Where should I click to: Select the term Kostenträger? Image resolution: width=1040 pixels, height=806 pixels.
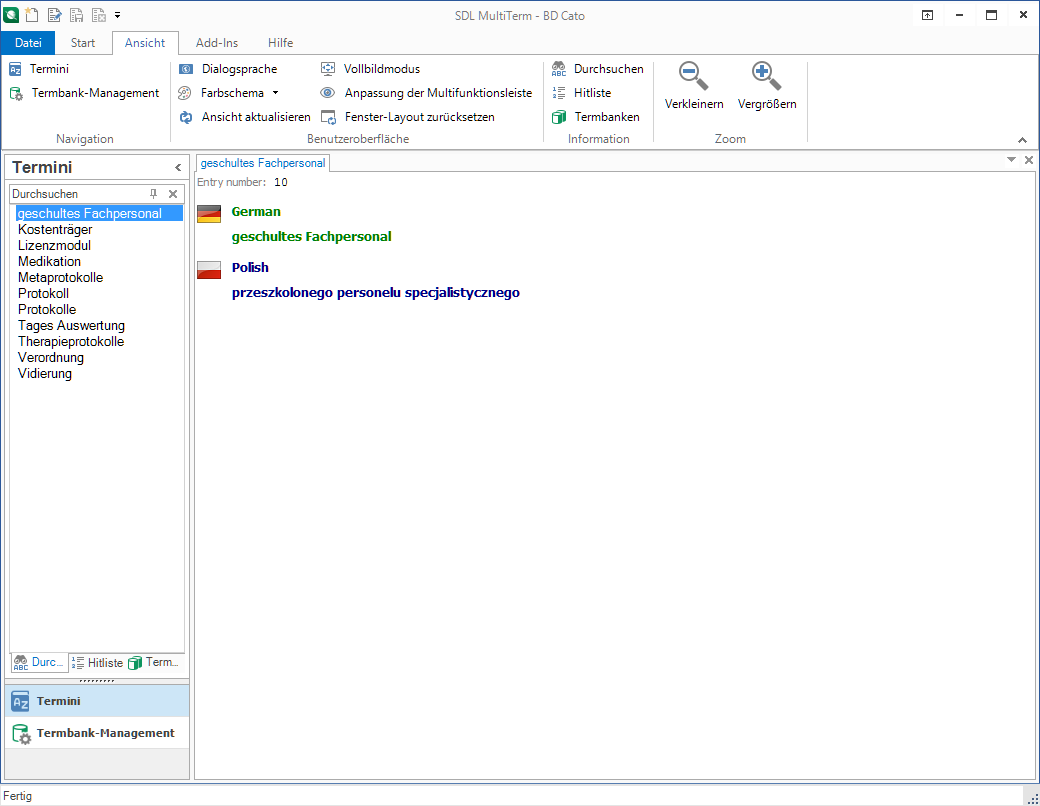coord(55,230)
